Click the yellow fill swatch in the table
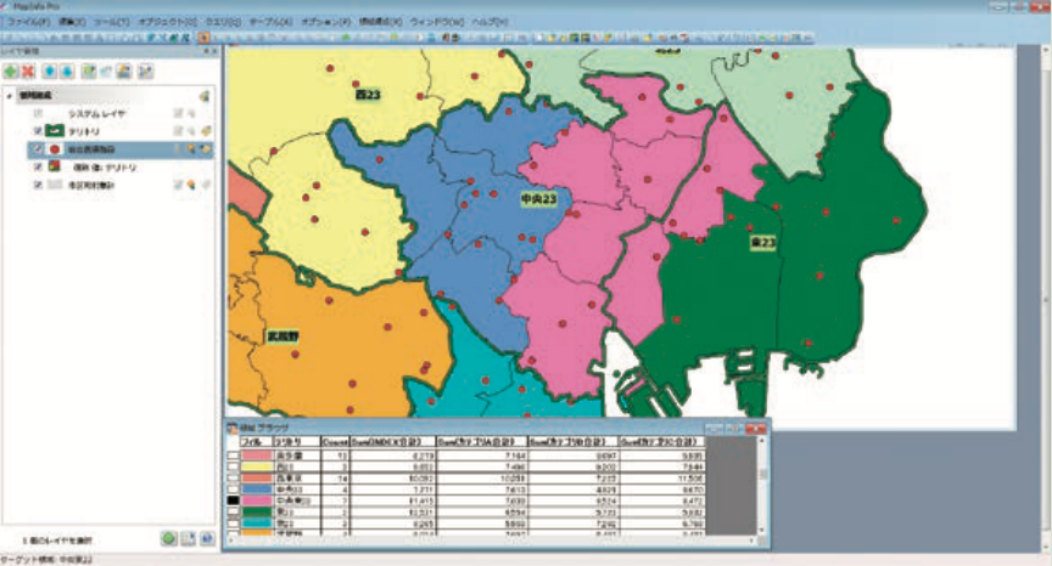This screenshot has width=1052, height=566. pyautogui.click(x=256, y=465)
